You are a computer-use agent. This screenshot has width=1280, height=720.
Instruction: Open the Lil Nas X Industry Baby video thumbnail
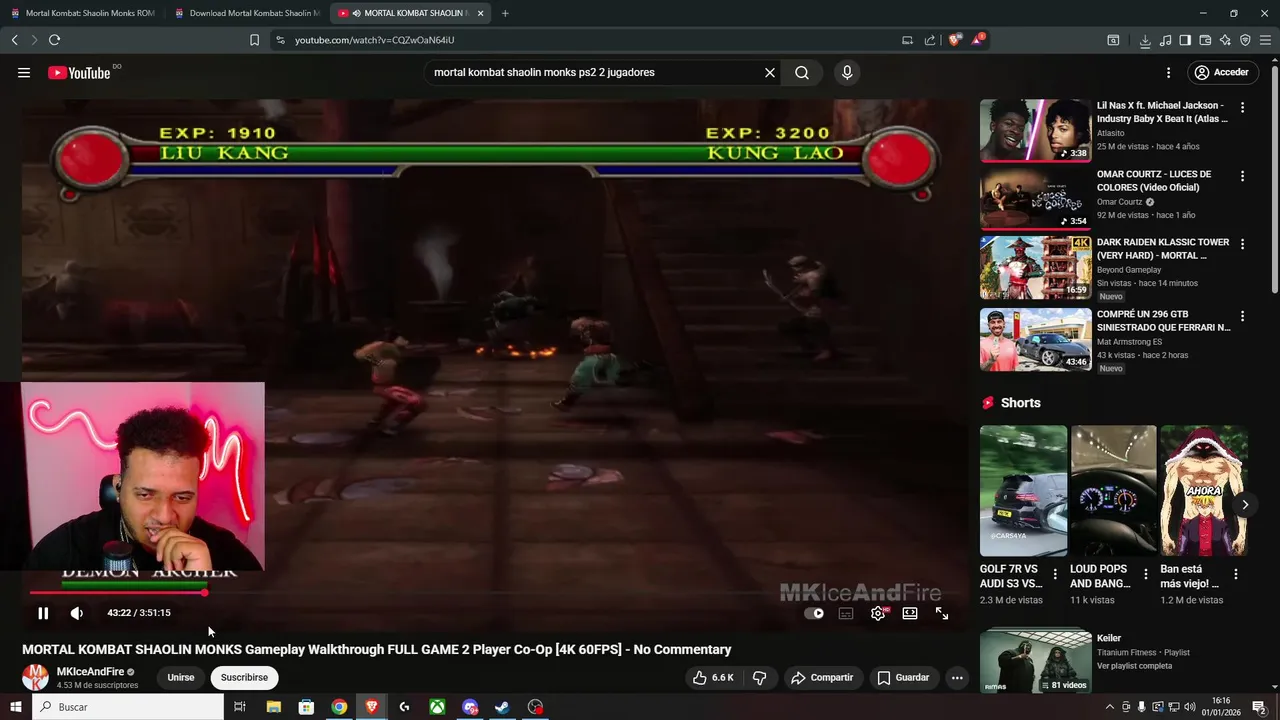[1035, 130]
